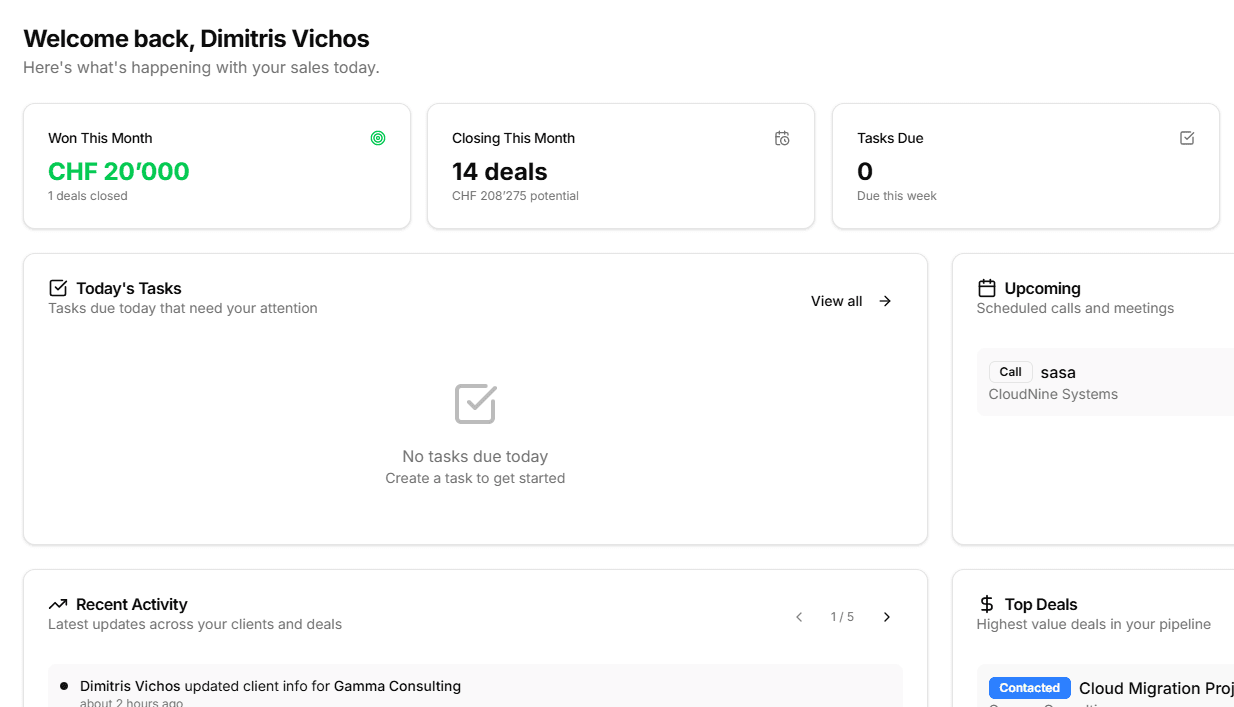This screenshot has width=1234, height=707.
Task: Click the green target icon on Won This Month card
Action: point(378,137)
